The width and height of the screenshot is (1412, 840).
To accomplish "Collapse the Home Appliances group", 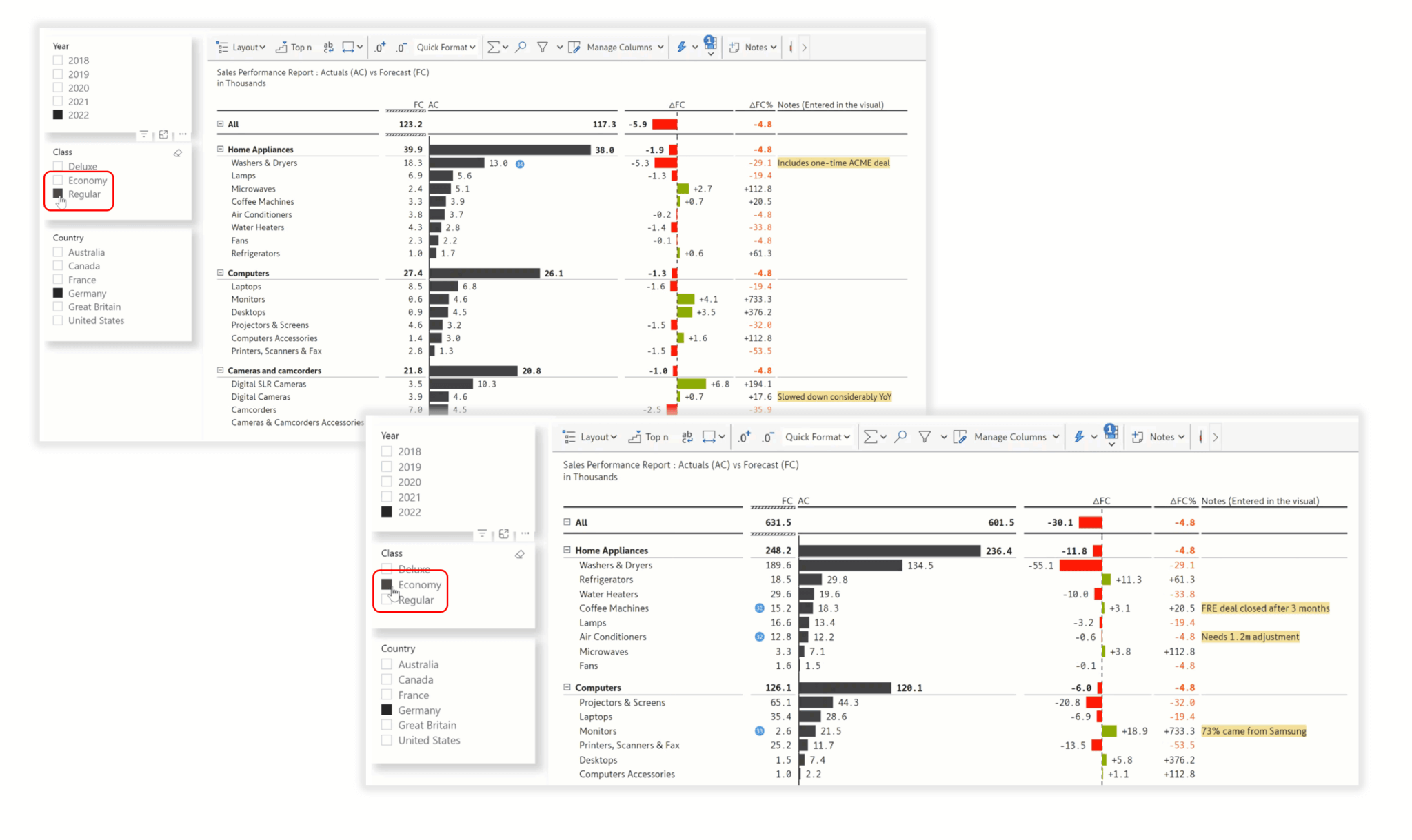I will tap(219, 149).
